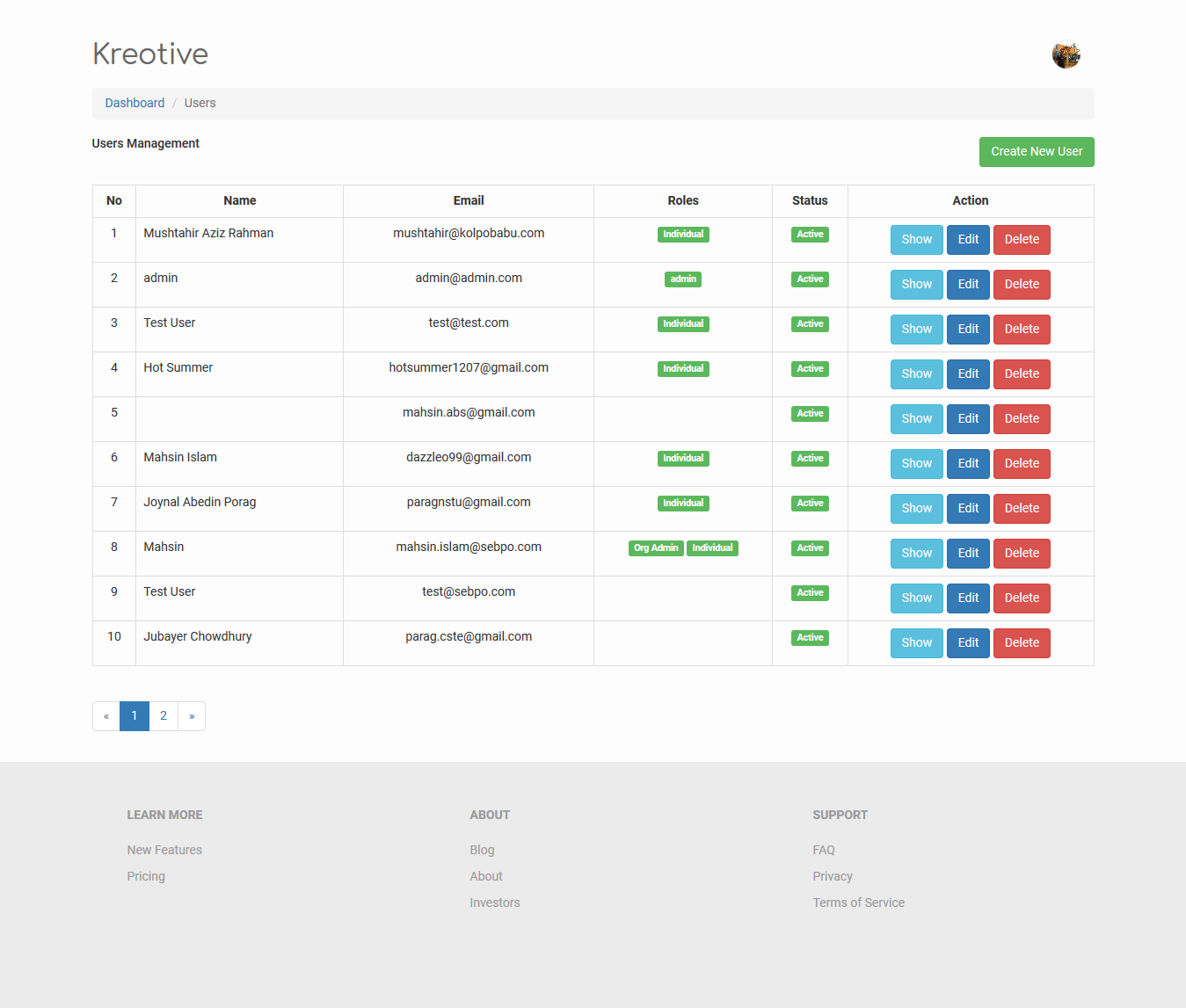Delete the Joynal Abedin Porag user
The height and width of the screenshot is (1008, 1186).
(x=1022, y=509)
